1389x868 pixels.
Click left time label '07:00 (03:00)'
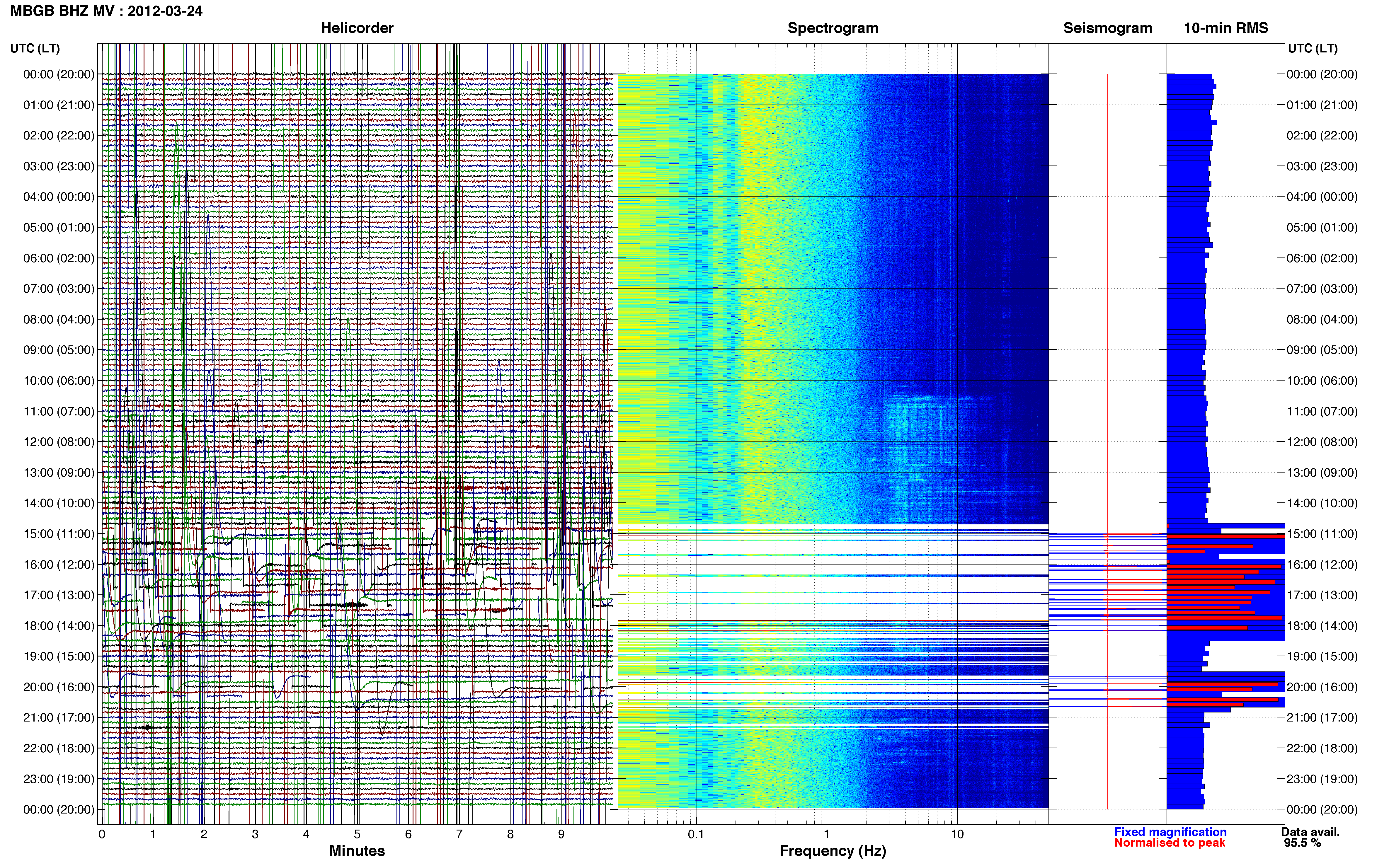(59, 289)
